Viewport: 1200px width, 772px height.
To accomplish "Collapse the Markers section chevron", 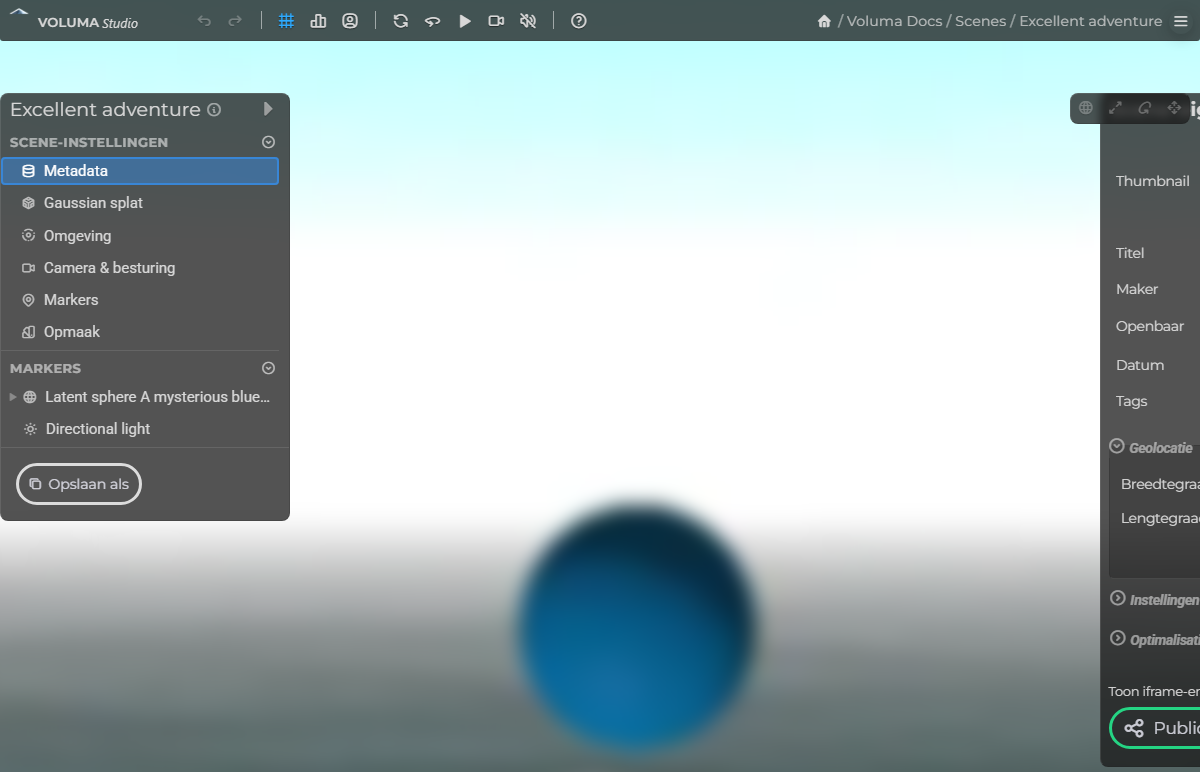I will (268, 368).
